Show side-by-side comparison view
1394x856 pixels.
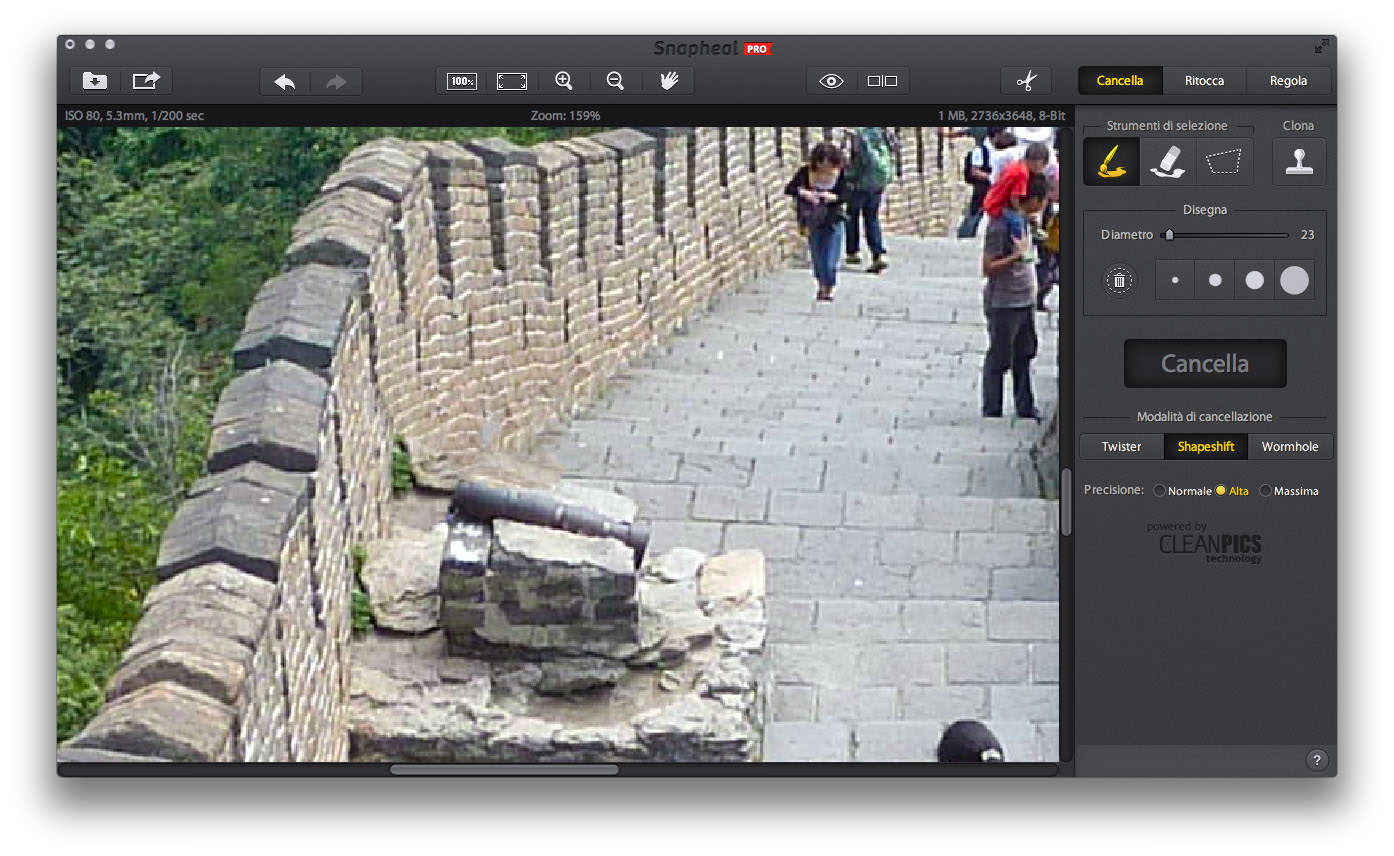tap(883, 81)
